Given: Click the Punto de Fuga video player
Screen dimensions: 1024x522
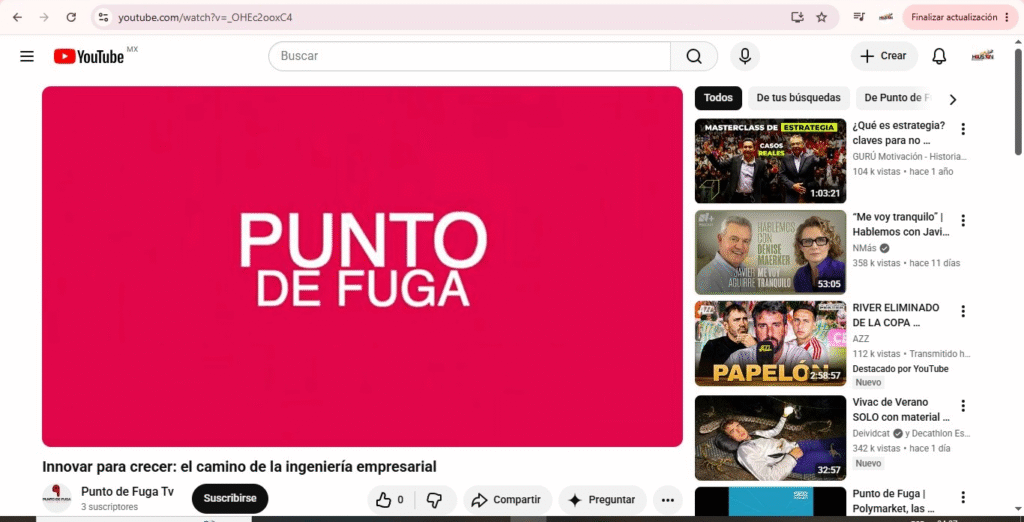Looking at the screenshot, I should click(362, 267).
